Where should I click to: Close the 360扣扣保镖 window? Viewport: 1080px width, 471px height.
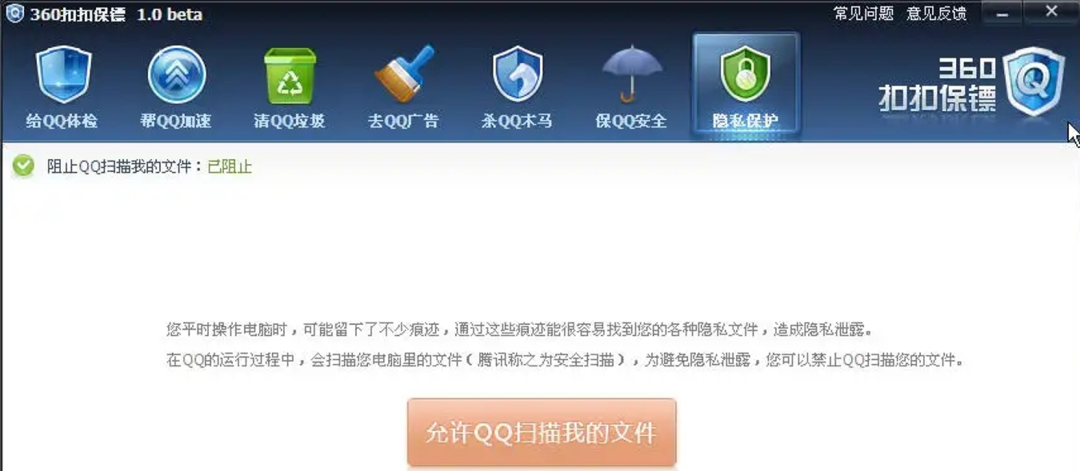coord(1051,12)
